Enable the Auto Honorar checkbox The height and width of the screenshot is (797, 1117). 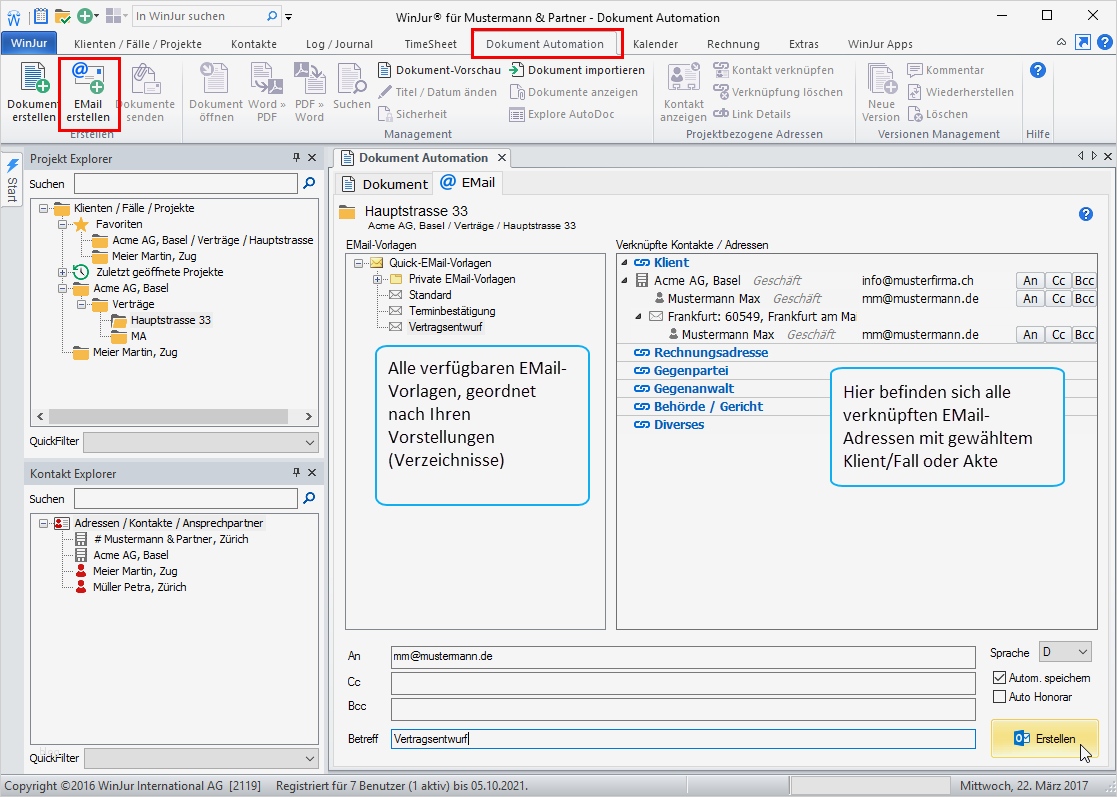[999, 696]
